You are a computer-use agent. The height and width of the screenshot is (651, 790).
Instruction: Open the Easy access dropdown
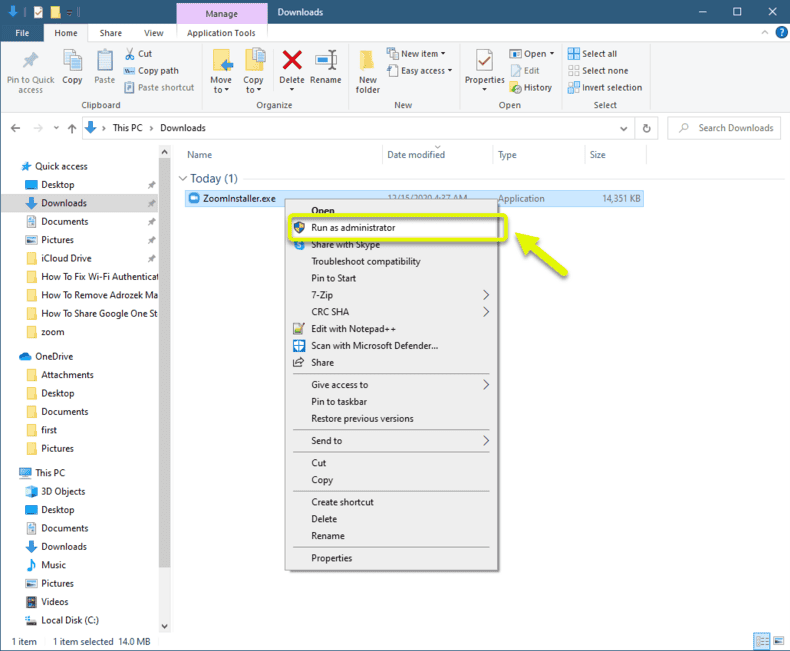coord(426,71)
